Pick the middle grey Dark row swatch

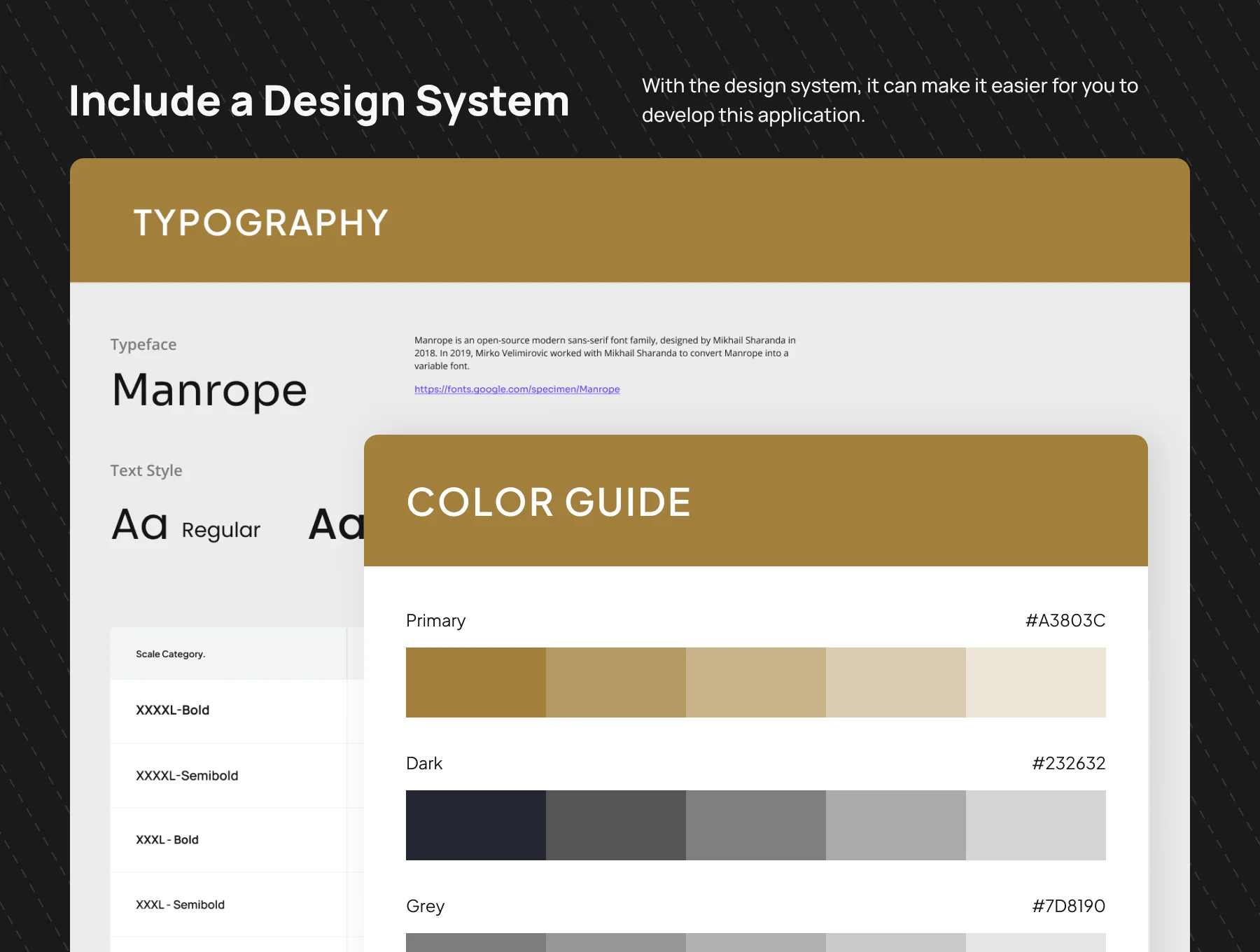point(756,825)
